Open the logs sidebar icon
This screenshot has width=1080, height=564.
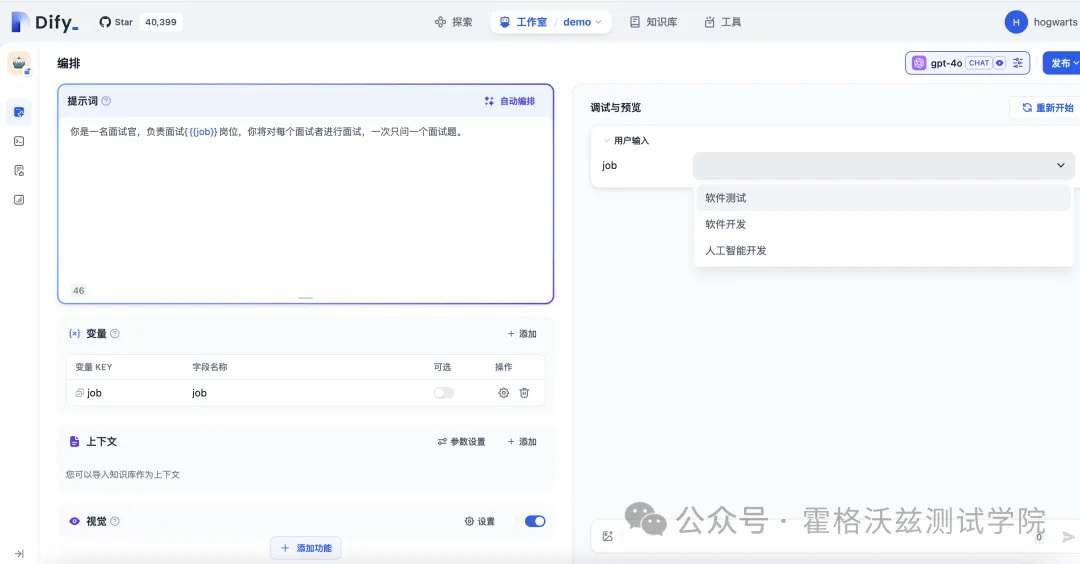[19, 171]
